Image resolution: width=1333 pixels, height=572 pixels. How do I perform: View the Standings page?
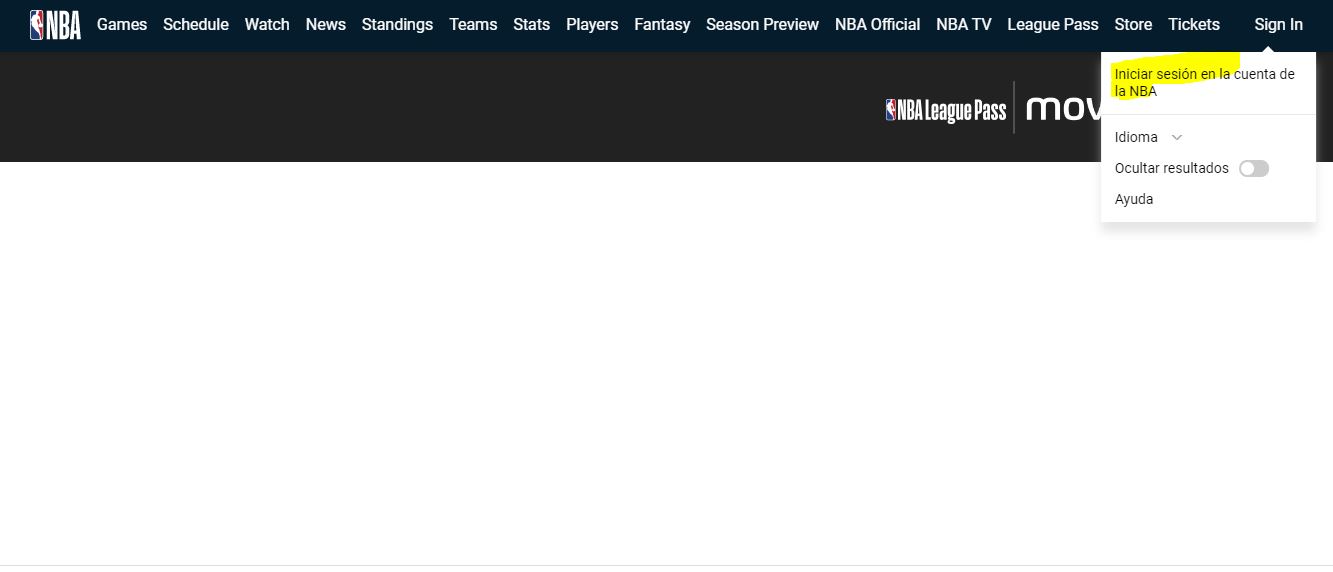[397, 25]
